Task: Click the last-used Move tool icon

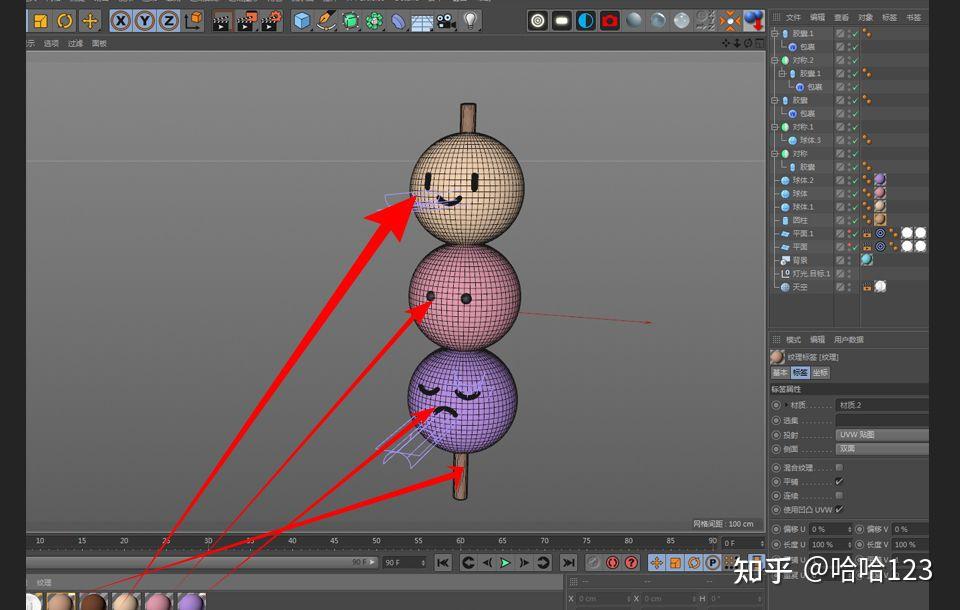Action: pos(90,21)
